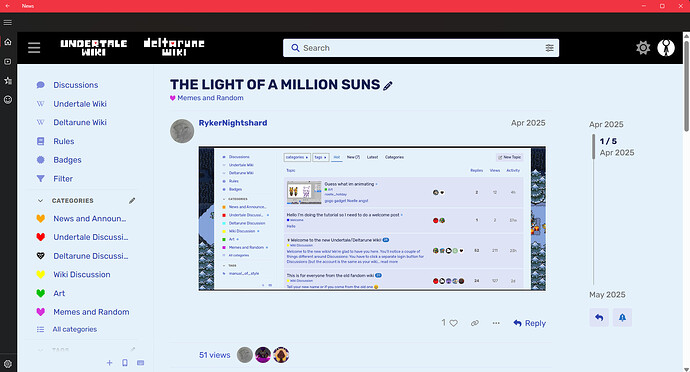
Task: Jump to Apr 2025 at timeline top
Action: click(606, 125)
